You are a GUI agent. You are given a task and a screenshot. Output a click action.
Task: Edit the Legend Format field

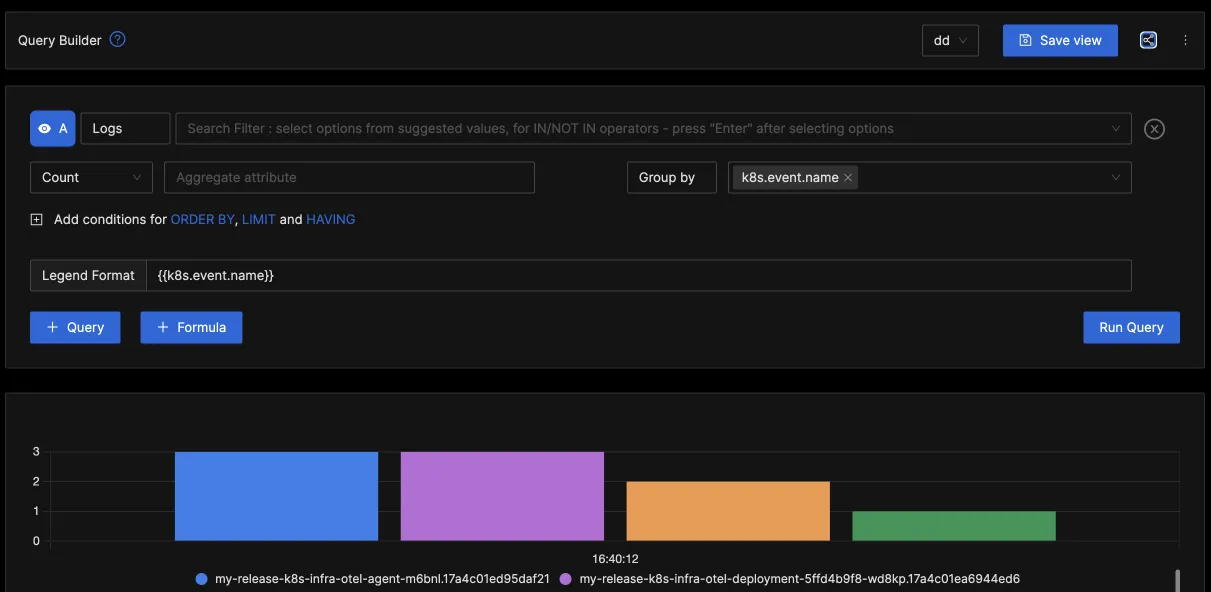(x=639, y=275)
